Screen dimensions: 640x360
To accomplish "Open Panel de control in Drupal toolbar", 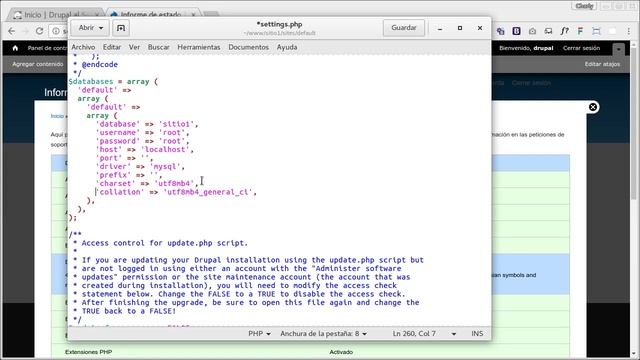I will click(47, 48).
